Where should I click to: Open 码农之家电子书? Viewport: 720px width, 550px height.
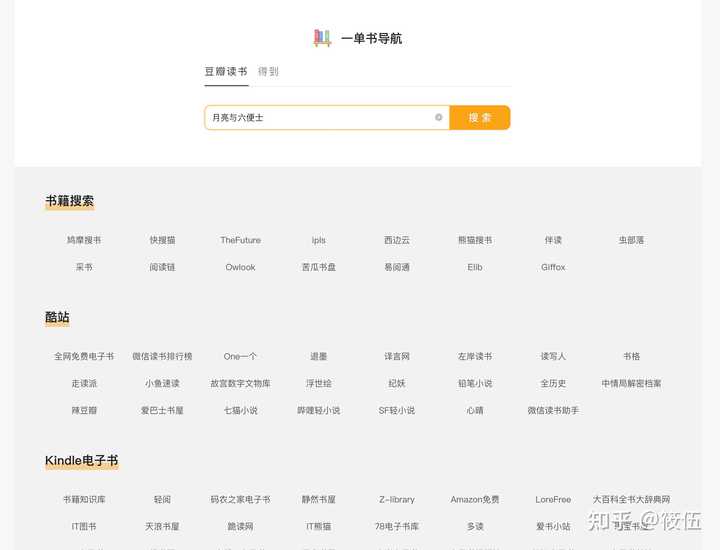click(x=240, y=499)
